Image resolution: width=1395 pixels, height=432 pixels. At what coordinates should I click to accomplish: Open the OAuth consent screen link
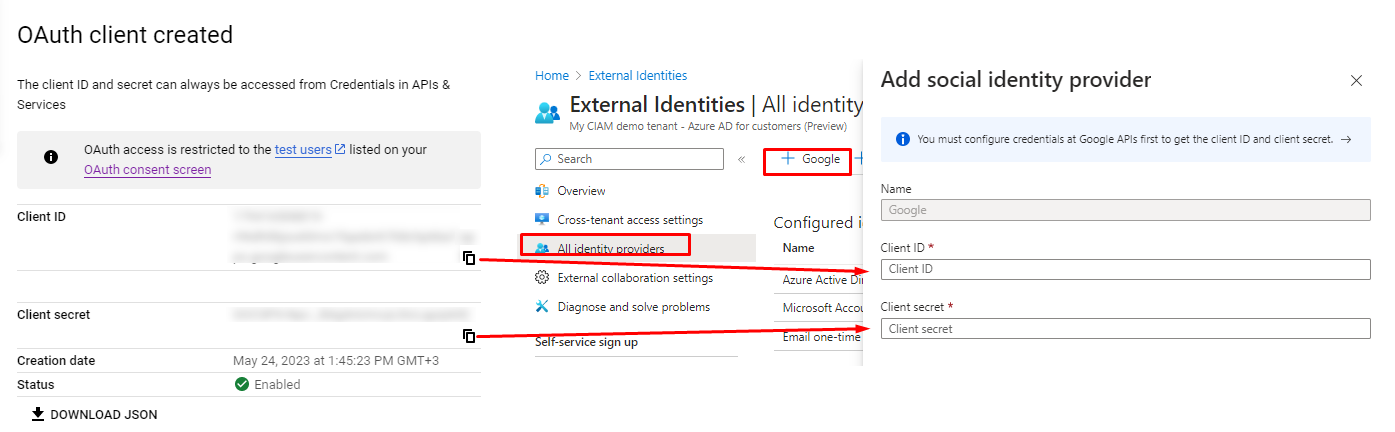click(x=147, y=170)
